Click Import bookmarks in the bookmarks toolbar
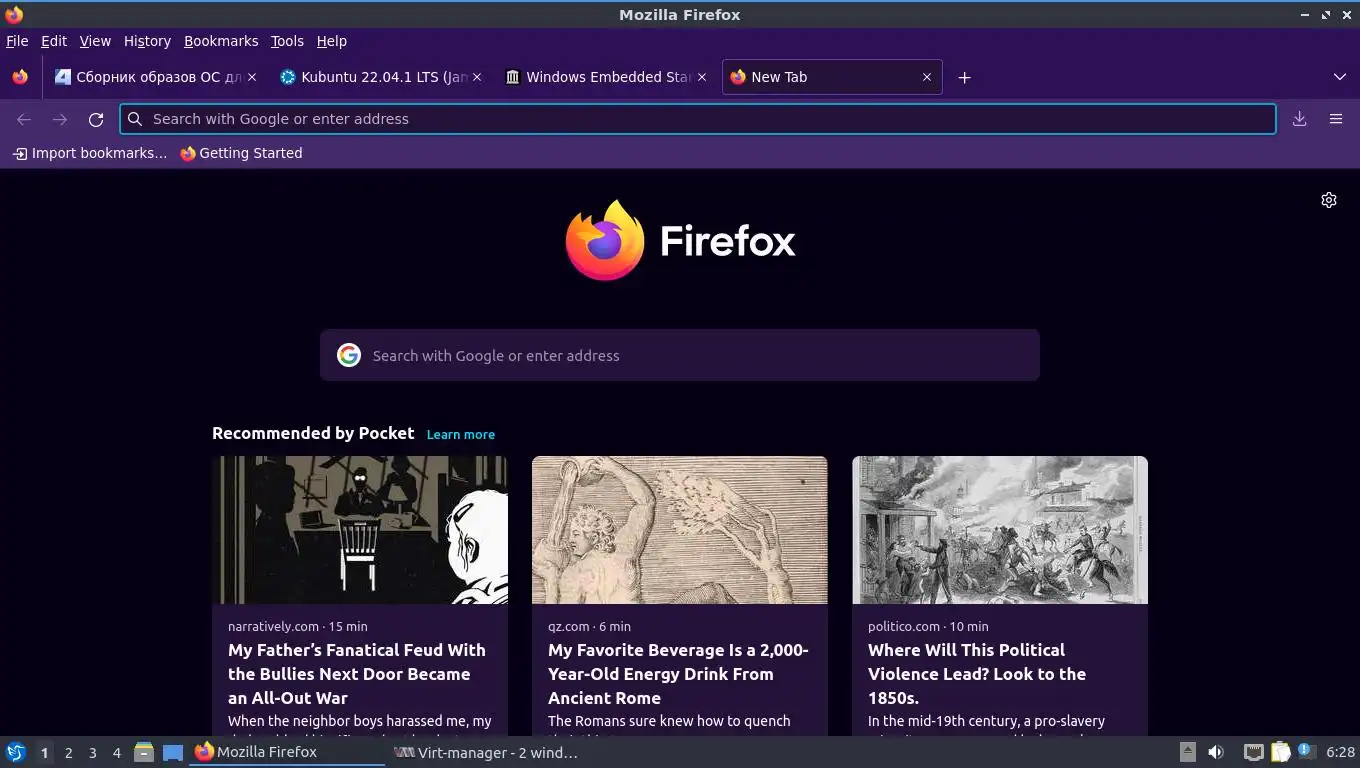The image size is (1360, 768). pos(90,153)
